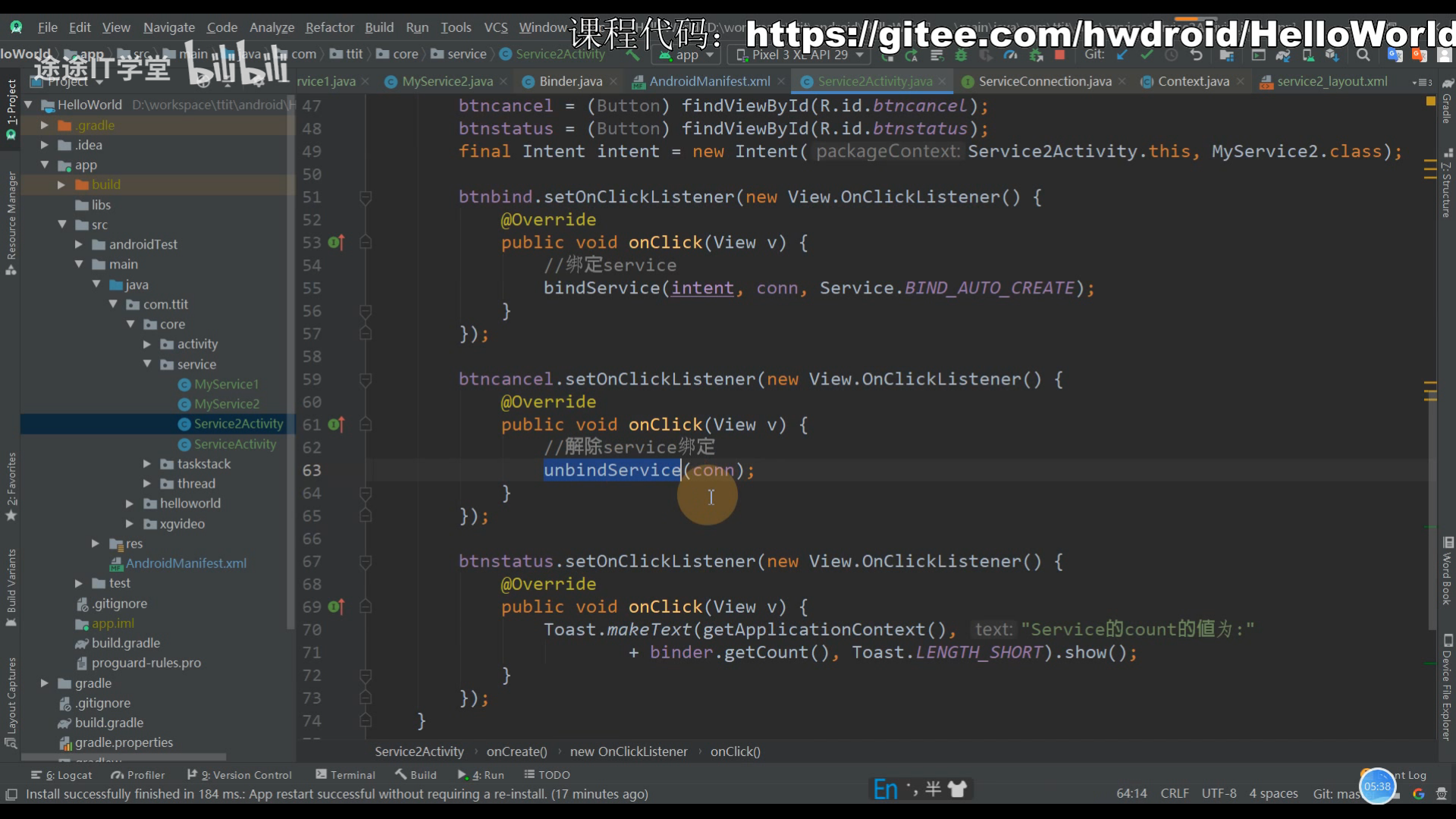Image resolution: width=1456 pixels, height=819 pixels.
Task: Toggle the 6: Logcat tool window
Action: click(x=61, y=775)
